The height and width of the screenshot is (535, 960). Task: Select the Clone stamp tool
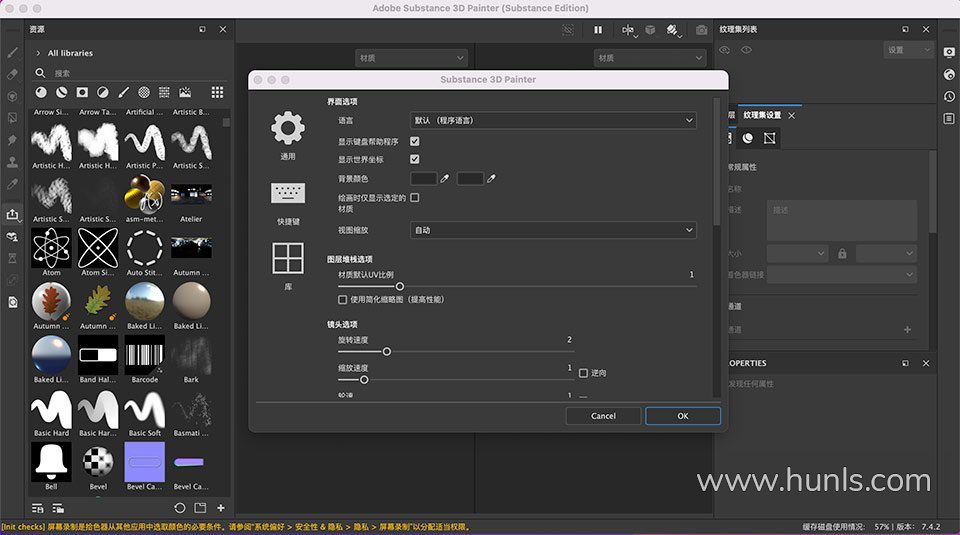(12, 162)
